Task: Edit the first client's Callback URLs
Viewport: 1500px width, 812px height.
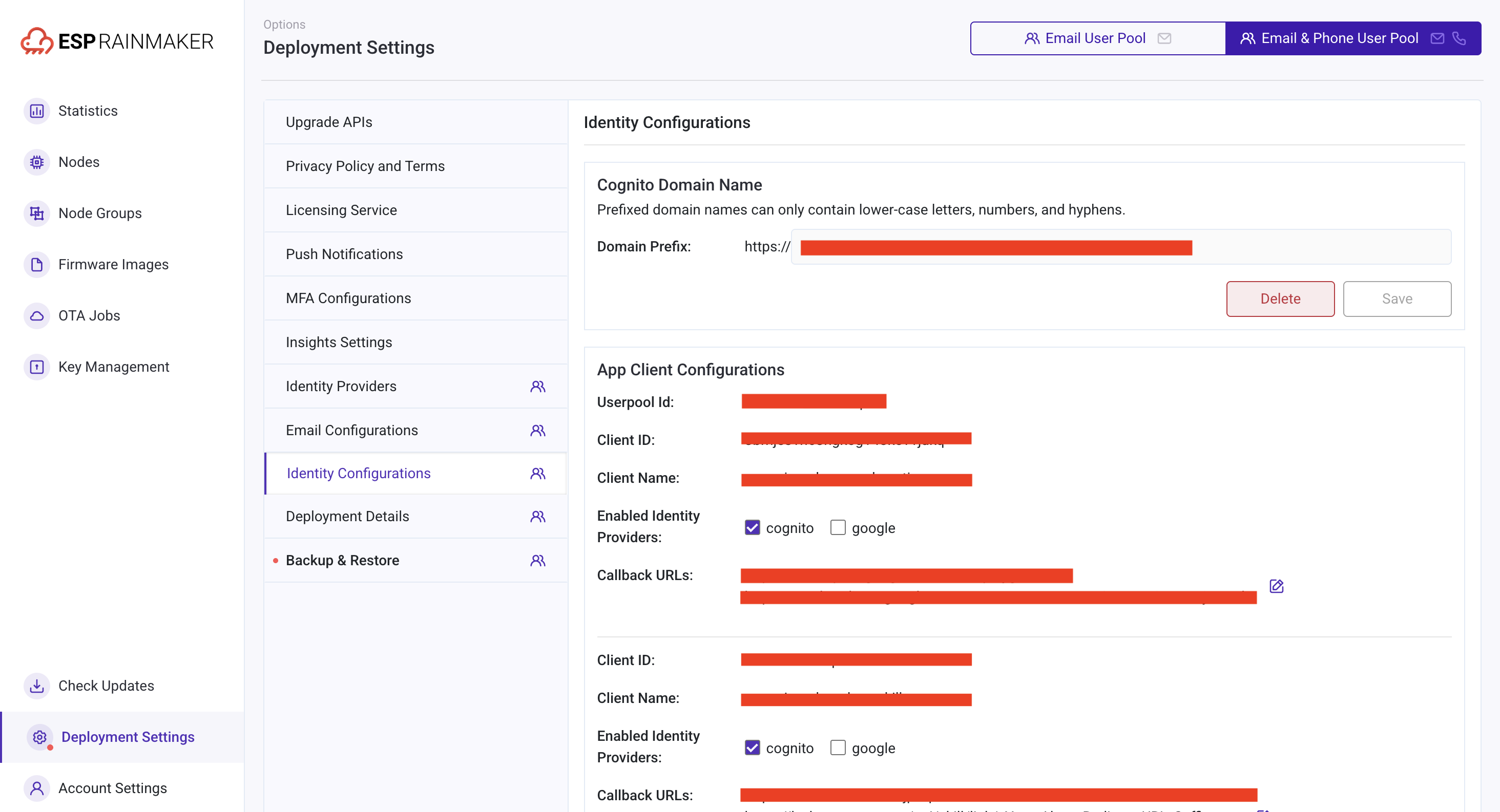Action: coord(1276,586)
